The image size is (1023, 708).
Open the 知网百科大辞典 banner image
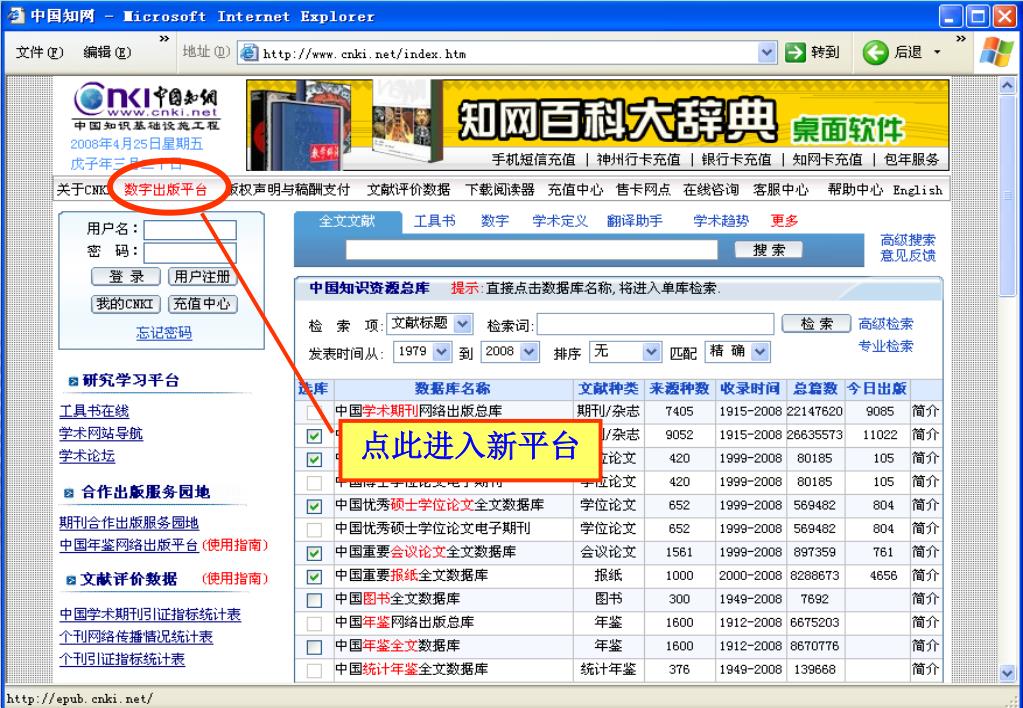pyautogui.click(x=597, y=125)
